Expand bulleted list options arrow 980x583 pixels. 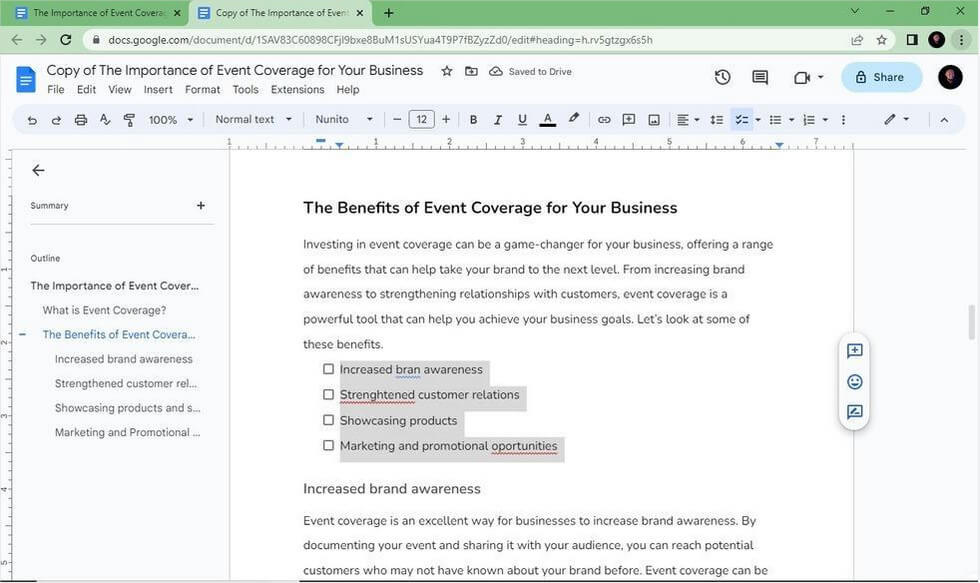coord(792,119)
